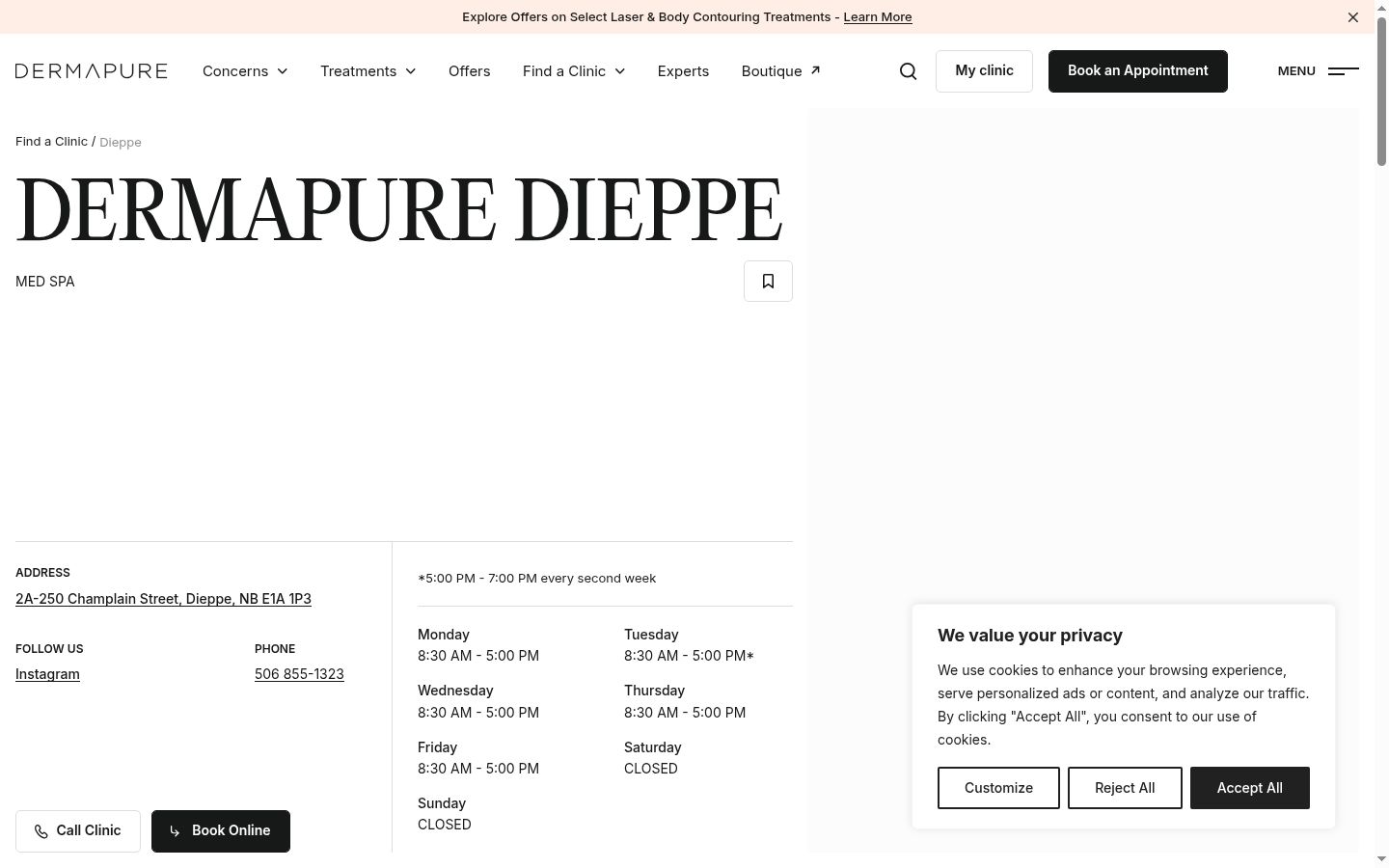Click the page vertical scrollbar
The width and height of the screenshot is (1389, 868).
pos(1381,92)
